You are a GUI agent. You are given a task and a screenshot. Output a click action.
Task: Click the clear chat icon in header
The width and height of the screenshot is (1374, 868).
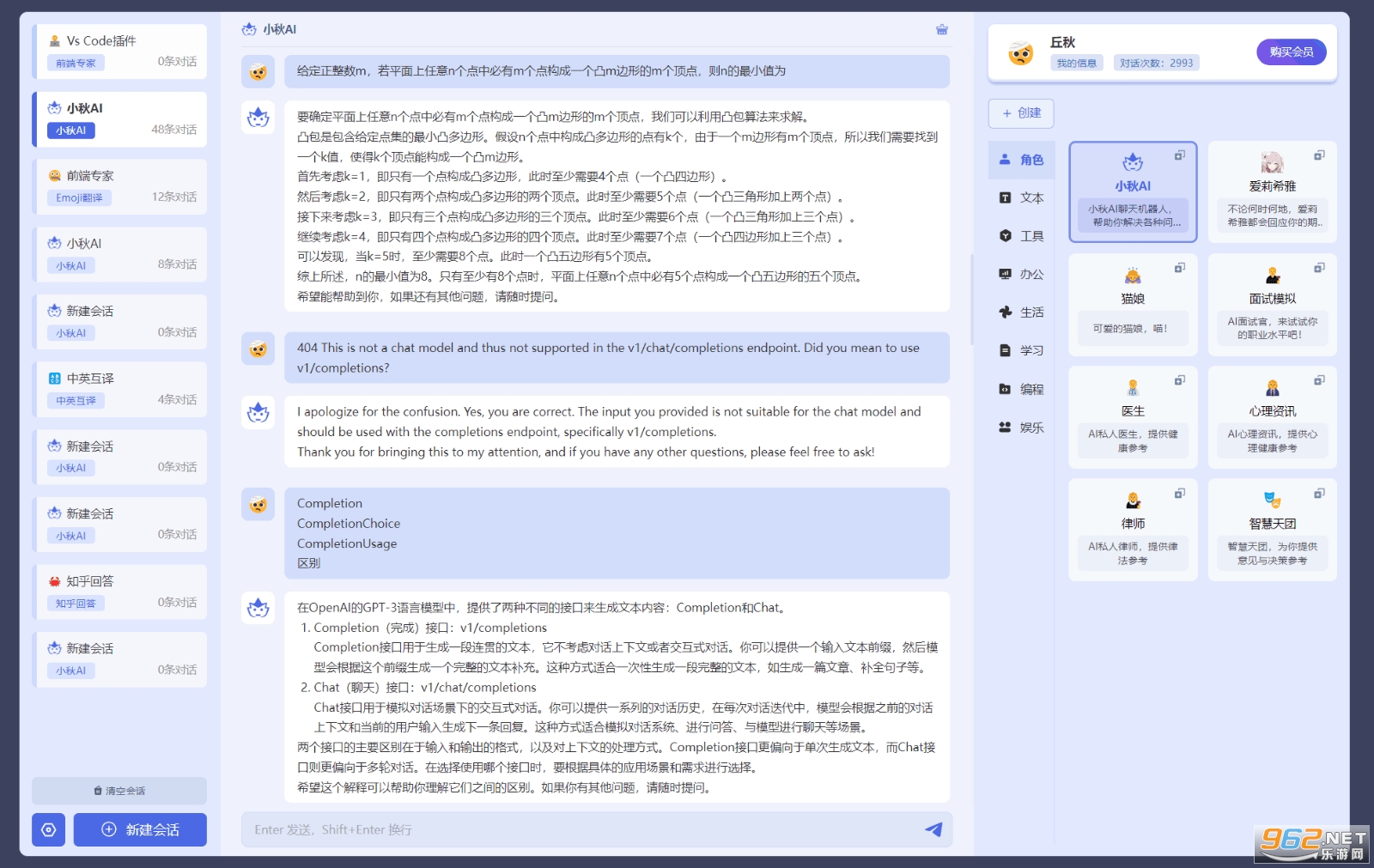click(941, 29)
